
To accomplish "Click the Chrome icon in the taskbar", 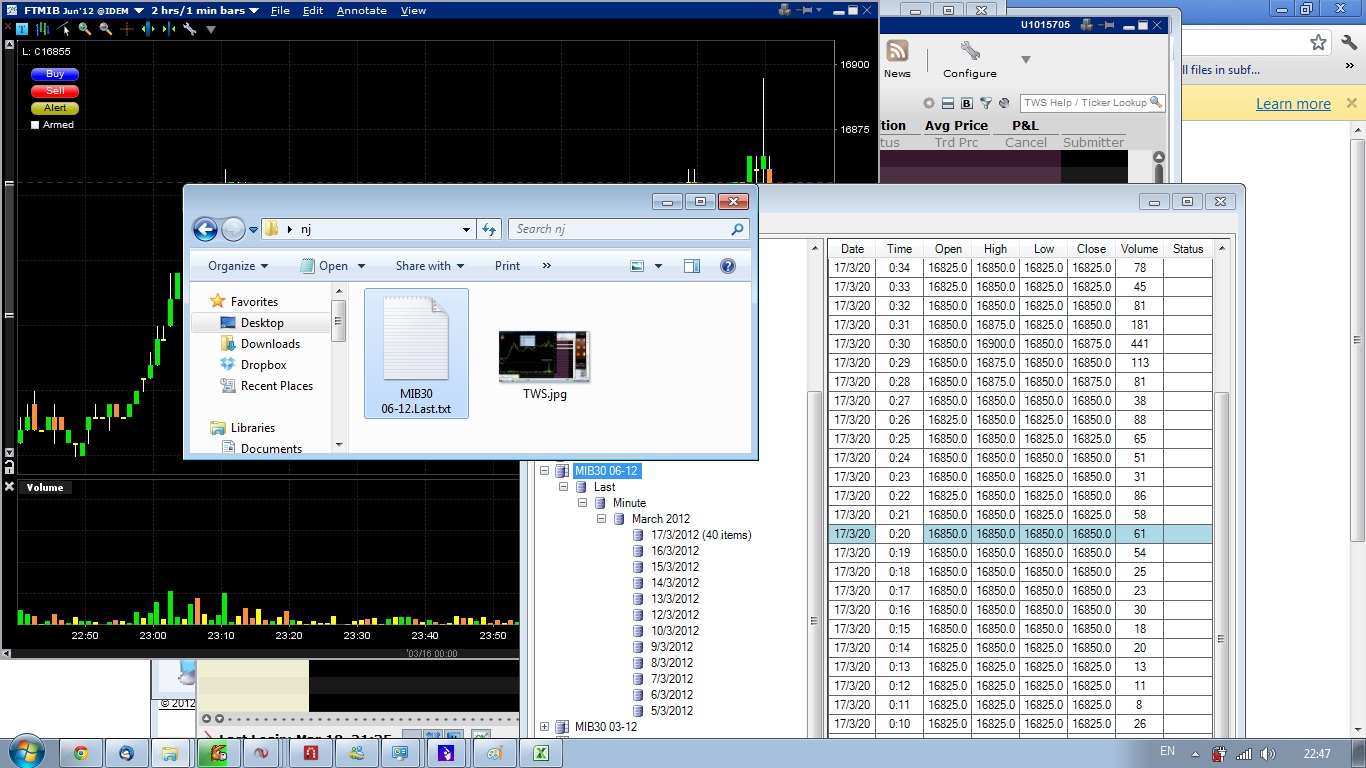I will [80, 753].
